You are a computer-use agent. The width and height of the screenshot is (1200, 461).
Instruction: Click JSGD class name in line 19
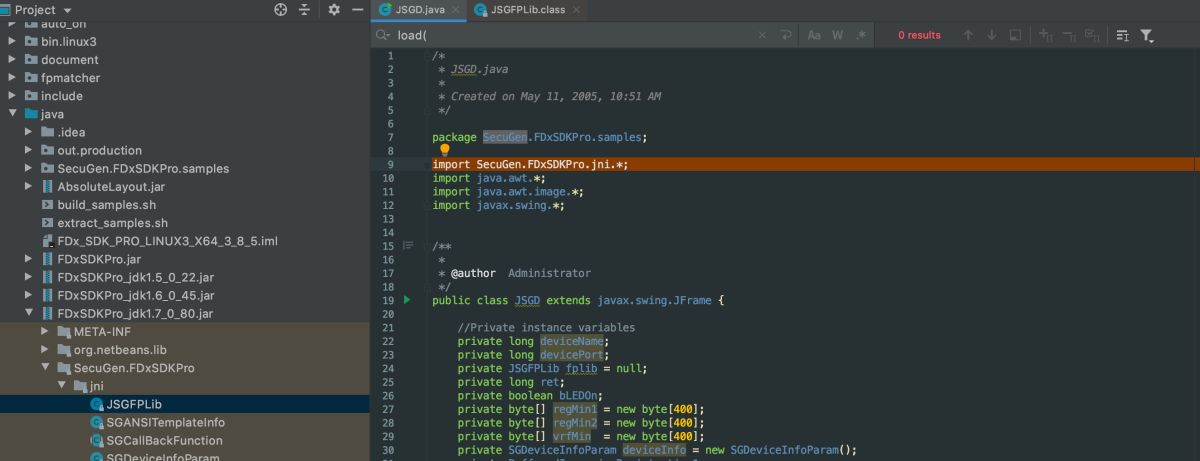click(x=526, y=300)
